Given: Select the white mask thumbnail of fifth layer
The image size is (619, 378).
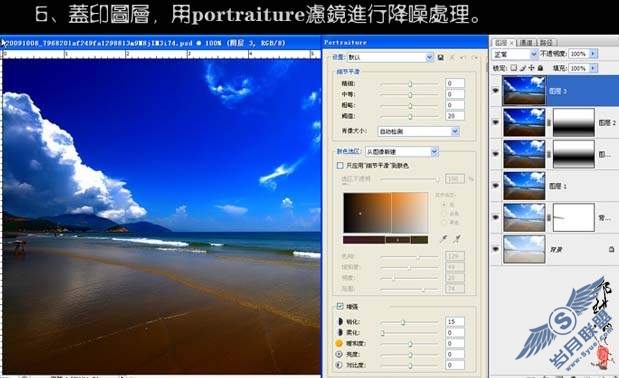Looking at the screenshot, I should [x=574, y=217].
